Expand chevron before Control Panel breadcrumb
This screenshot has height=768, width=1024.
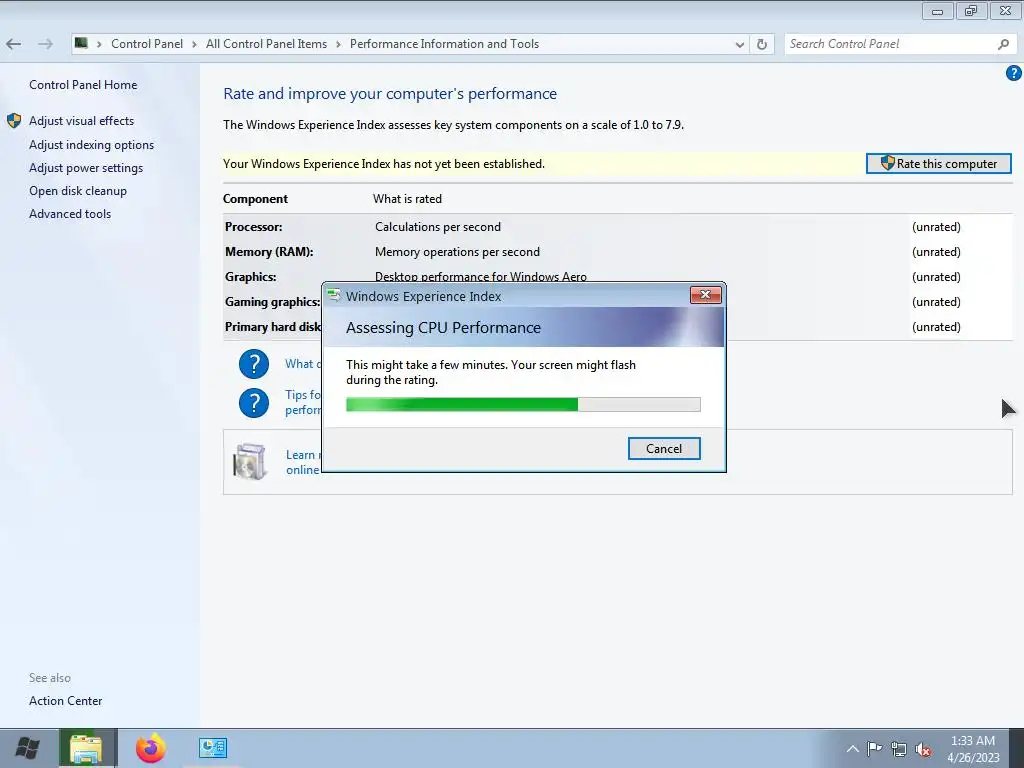coord(99,44)
